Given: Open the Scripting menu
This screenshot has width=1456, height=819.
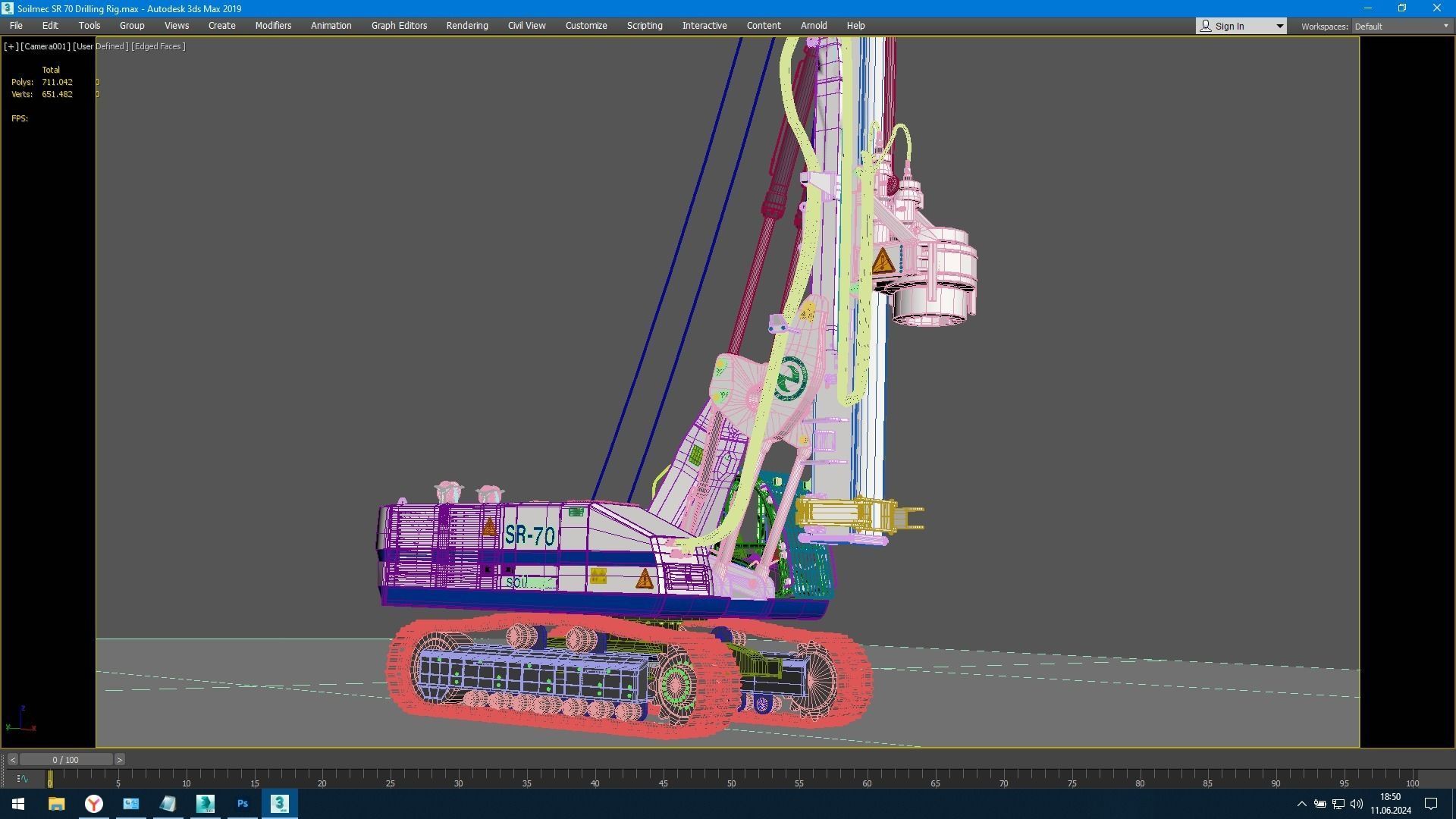Looking at the screenshot, I should pyautogui.click(x=645, y=26).
